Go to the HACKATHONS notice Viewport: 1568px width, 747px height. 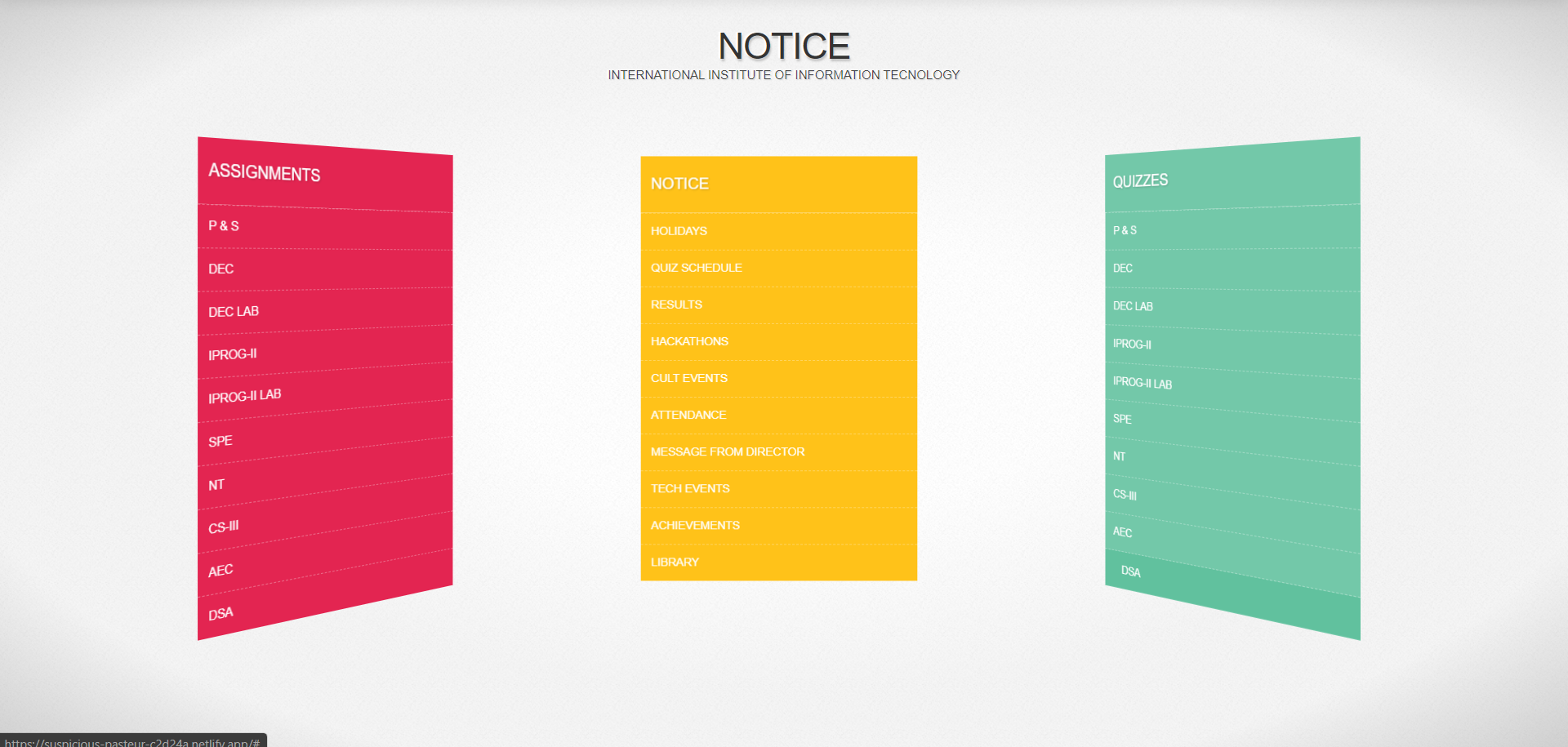pos(779,341)
